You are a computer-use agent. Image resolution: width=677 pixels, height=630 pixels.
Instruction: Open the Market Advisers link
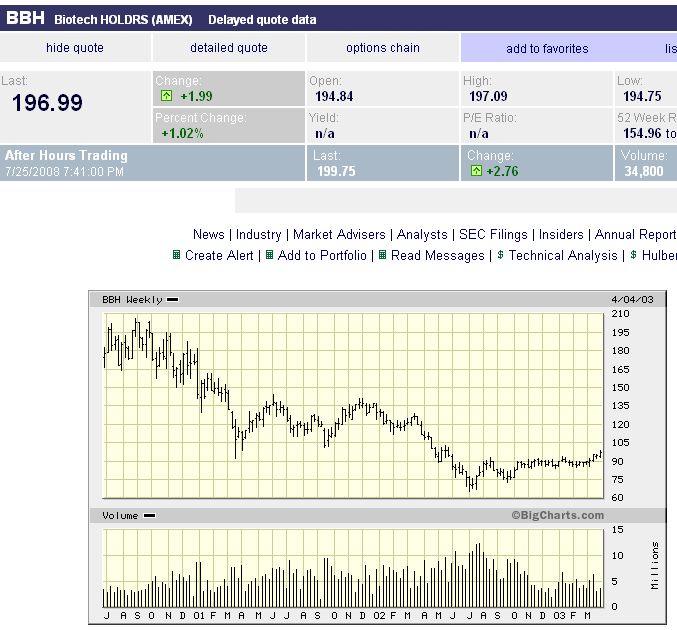[340, 235]
